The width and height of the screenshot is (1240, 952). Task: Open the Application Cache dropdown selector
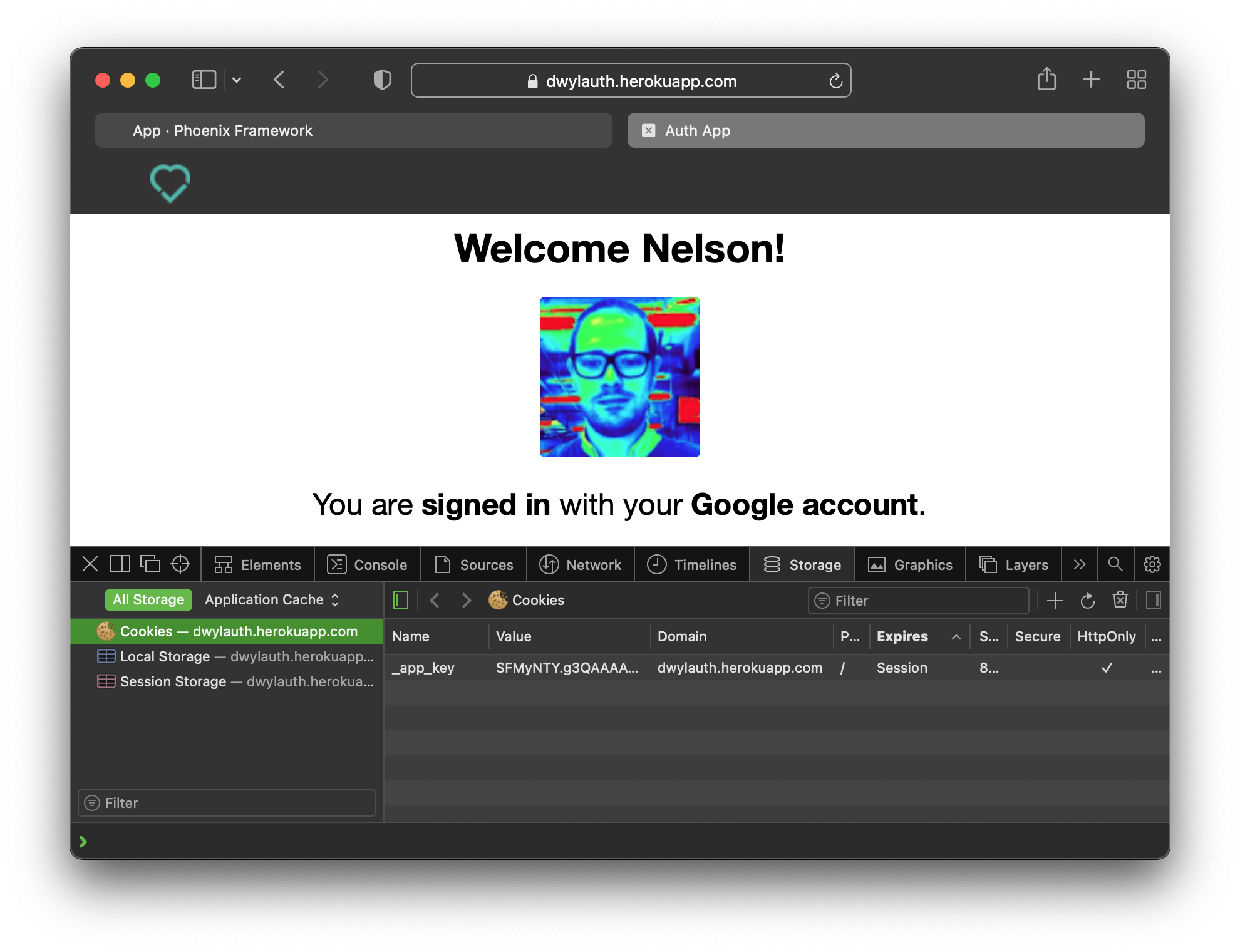272,599
